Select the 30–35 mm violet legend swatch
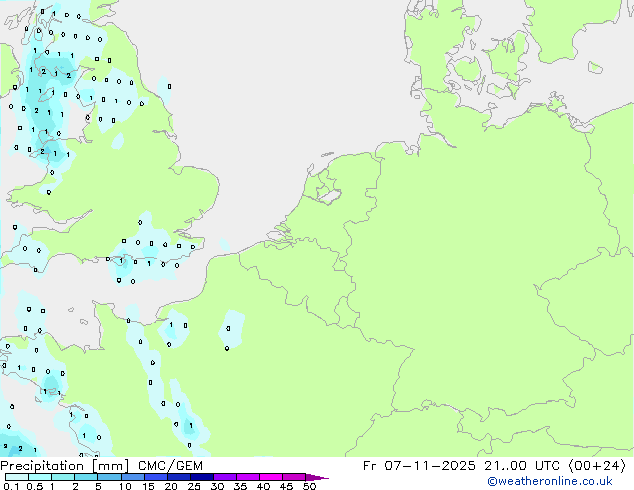Image resolution: width=634 pixels, height=490 pixels. click(x=225, y=477)
